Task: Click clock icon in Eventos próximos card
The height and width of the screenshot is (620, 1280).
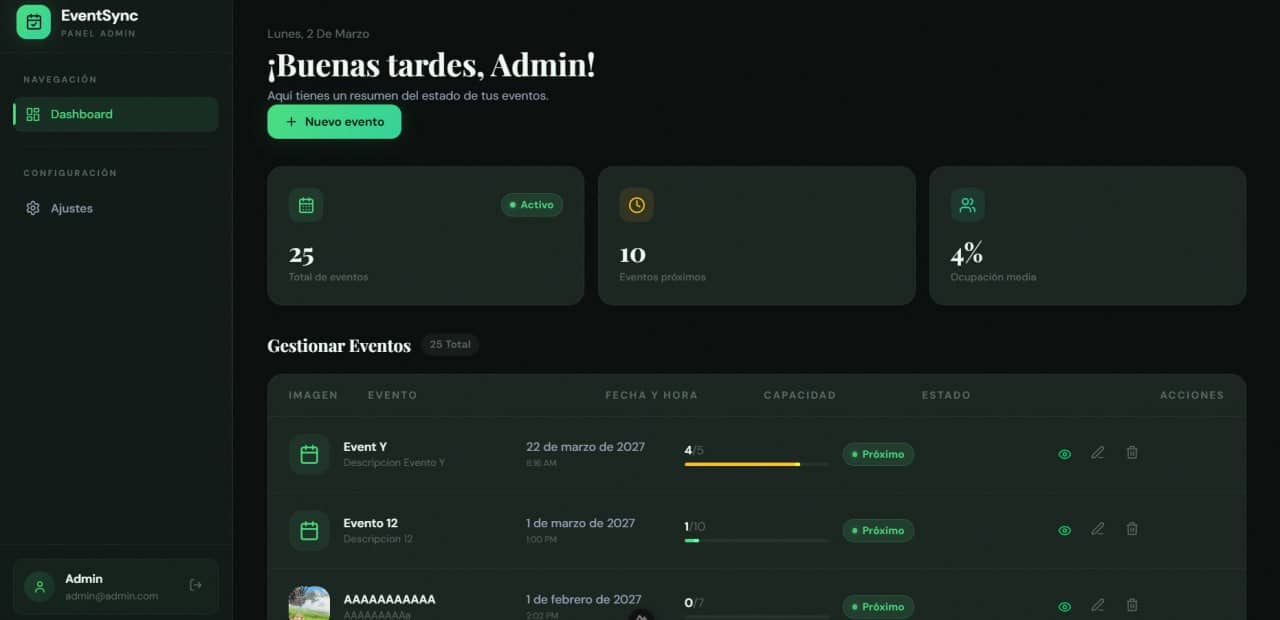Action: (637, 205)
